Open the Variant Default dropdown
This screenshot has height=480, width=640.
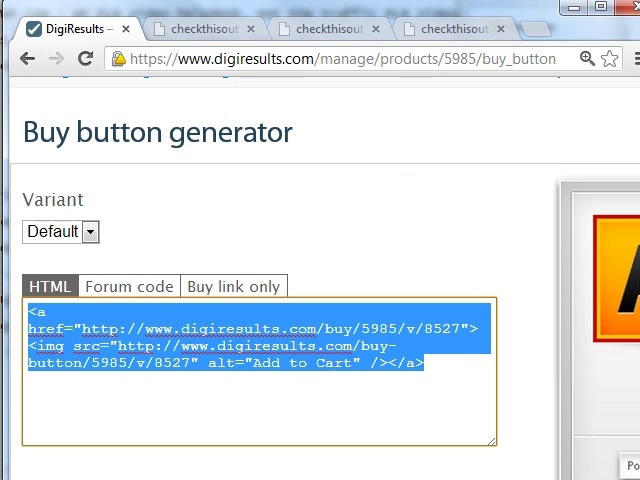click(x=61, y=232)
